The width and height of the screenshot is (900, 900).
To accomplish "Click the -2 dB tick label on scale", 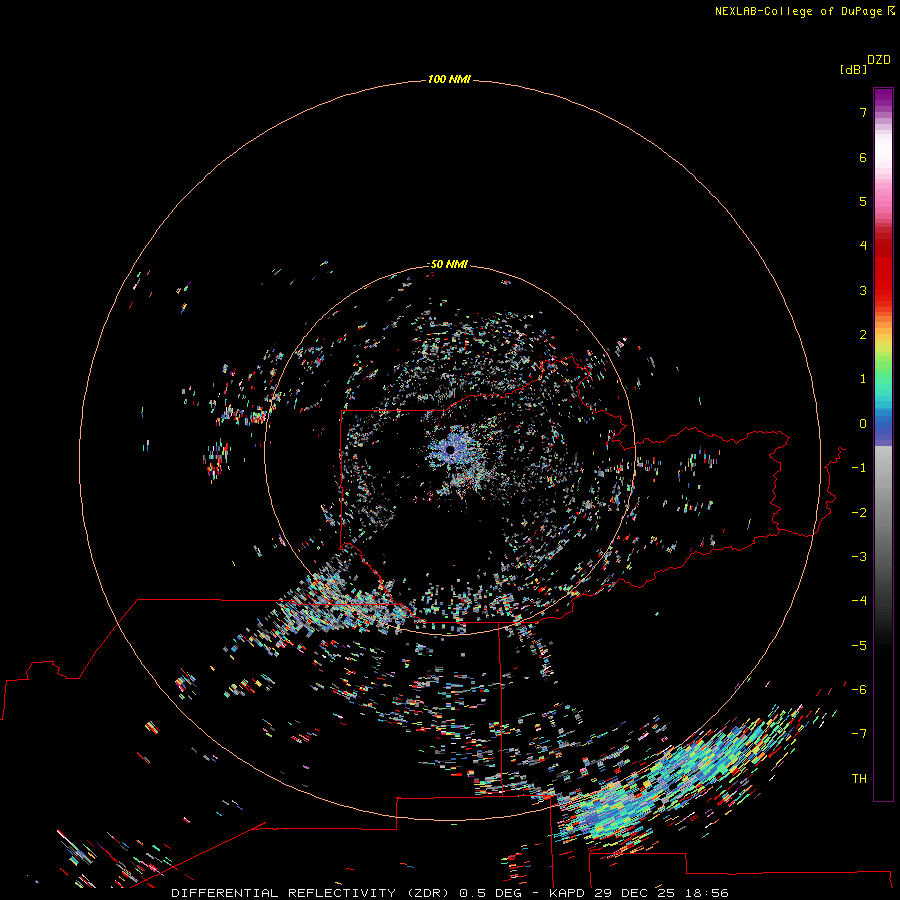I will click(x=859, y=513).
